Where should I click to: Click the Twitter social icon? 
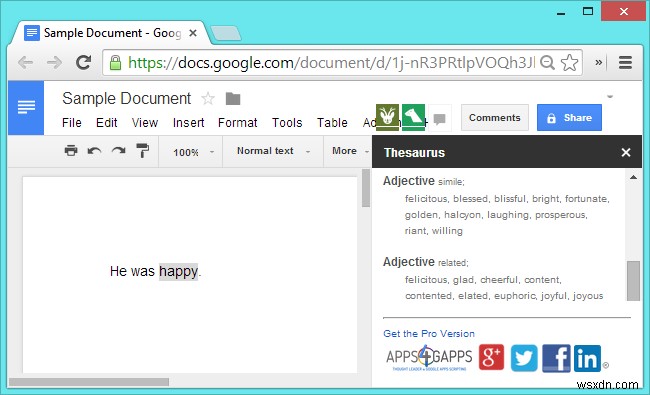click(524, 358)
